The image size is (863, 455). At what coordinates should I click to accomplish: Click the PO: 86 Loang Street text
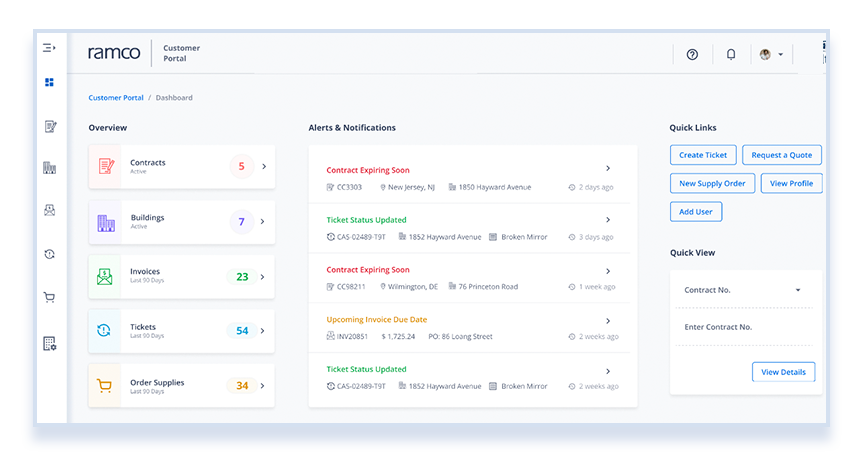[x=461, y=336]
